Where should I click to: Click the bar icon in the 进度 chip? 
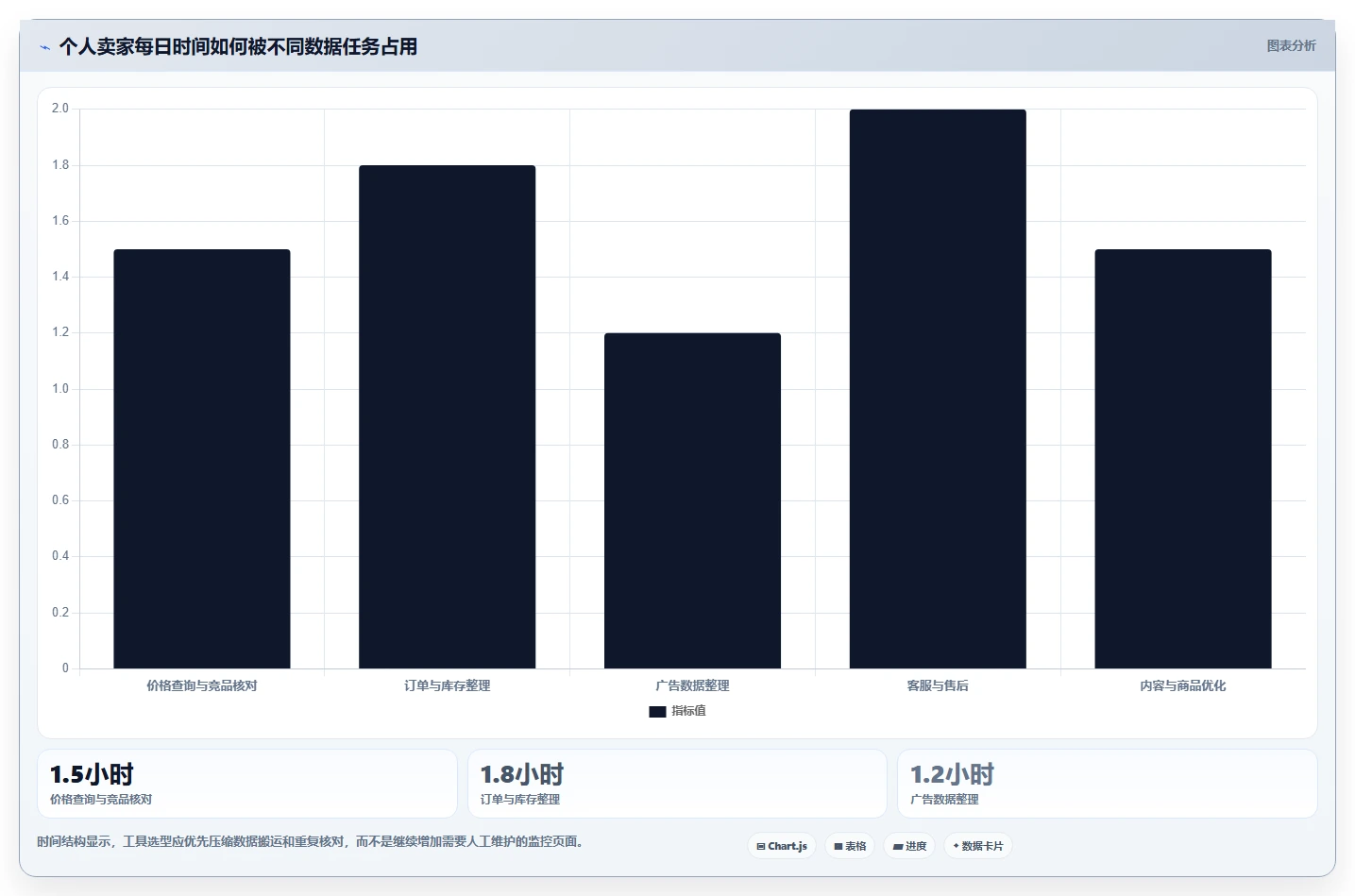tap(898, 847)
